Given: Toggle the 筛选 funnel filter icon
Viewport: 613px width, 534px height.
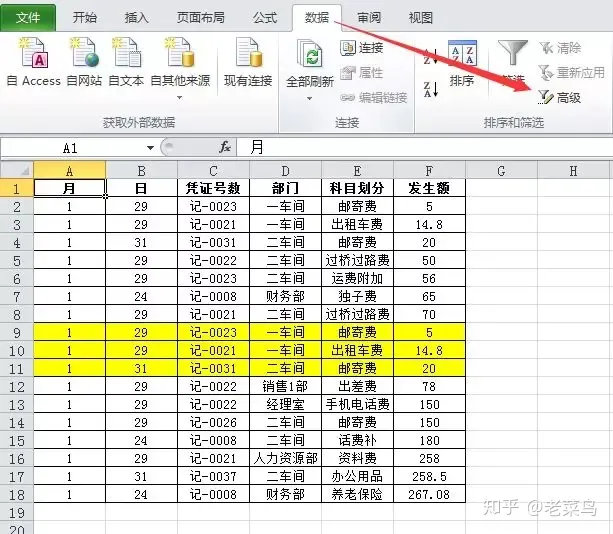Looking at the screenshot, I should [x=514, y=62].
